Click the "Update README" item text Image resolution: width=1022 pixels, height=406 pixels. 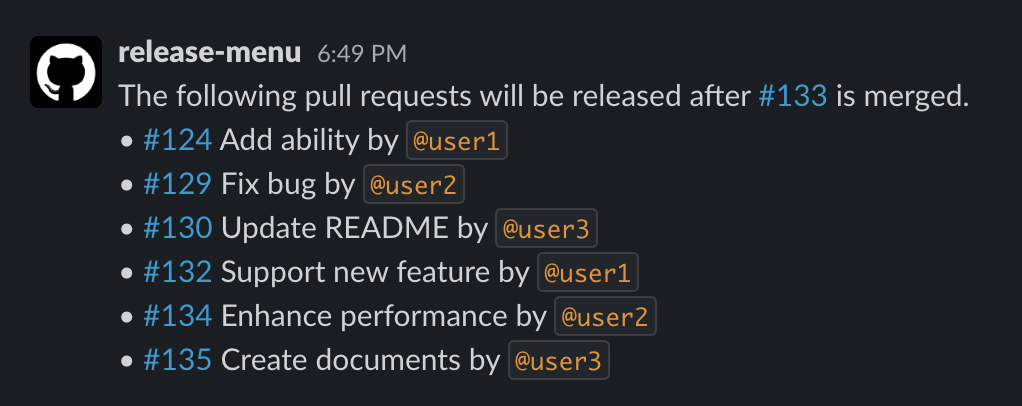pos(334,229)
